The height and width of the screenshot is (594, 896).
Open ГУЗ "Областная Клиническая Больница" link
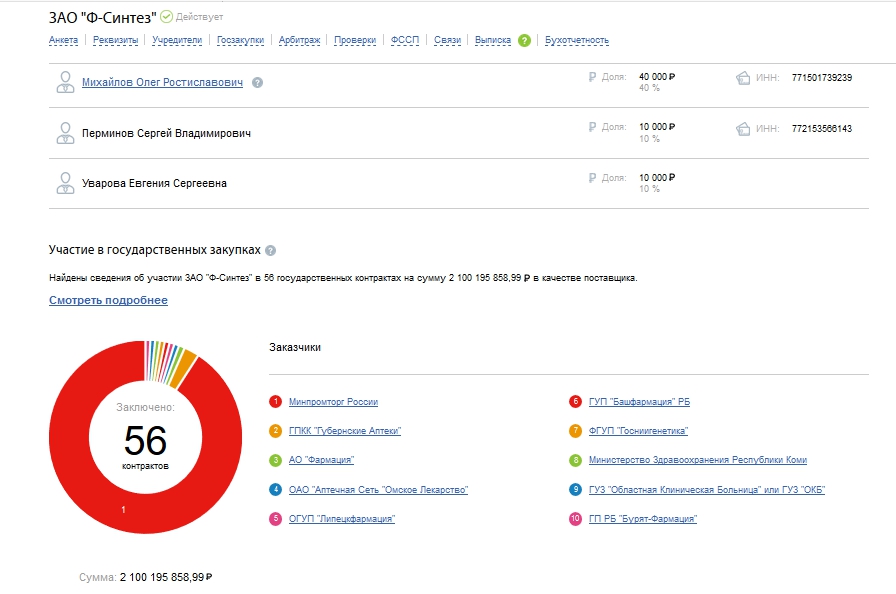707,489
